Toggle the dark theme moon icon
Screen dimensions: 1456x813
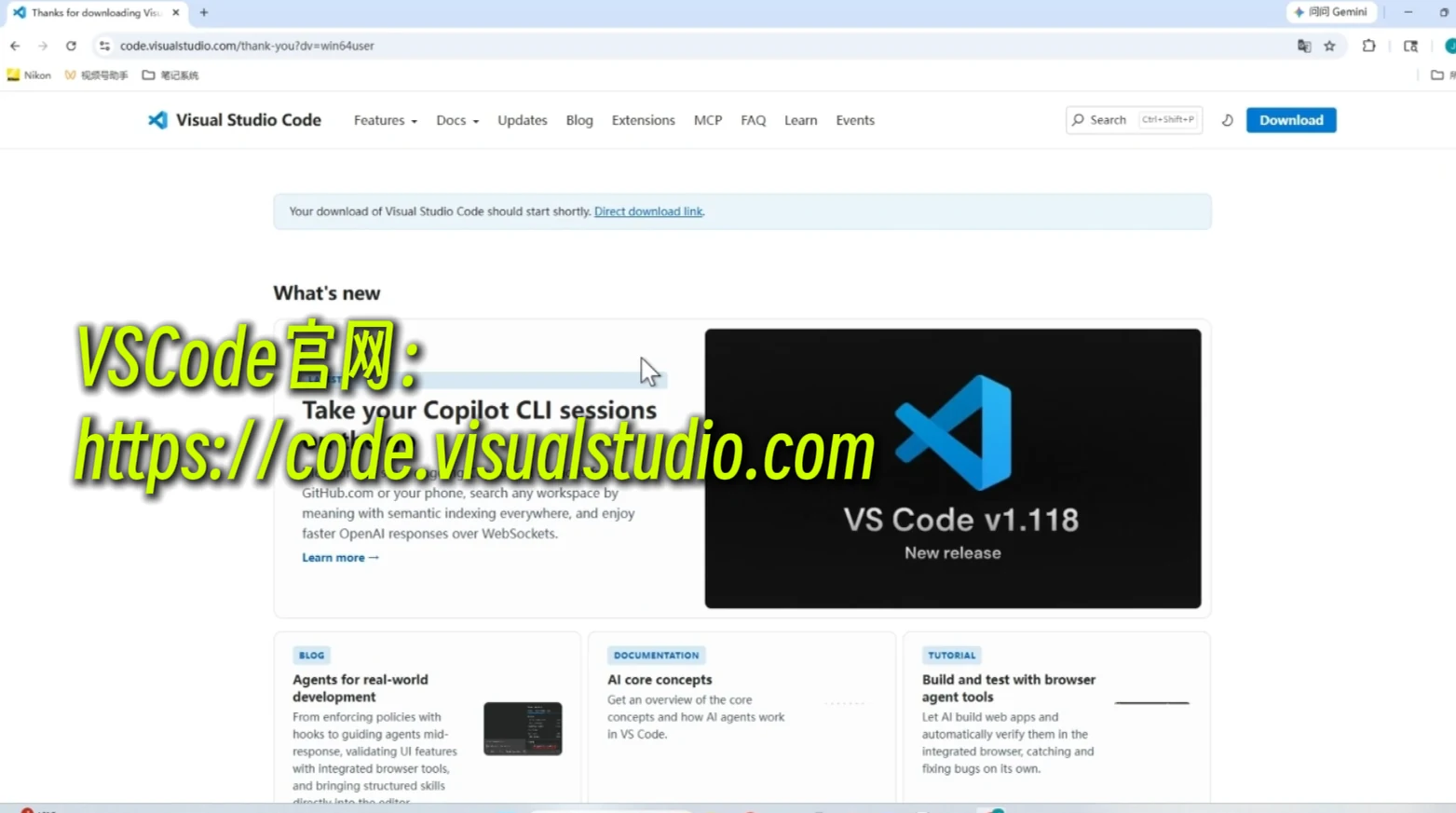(1227, 120)
